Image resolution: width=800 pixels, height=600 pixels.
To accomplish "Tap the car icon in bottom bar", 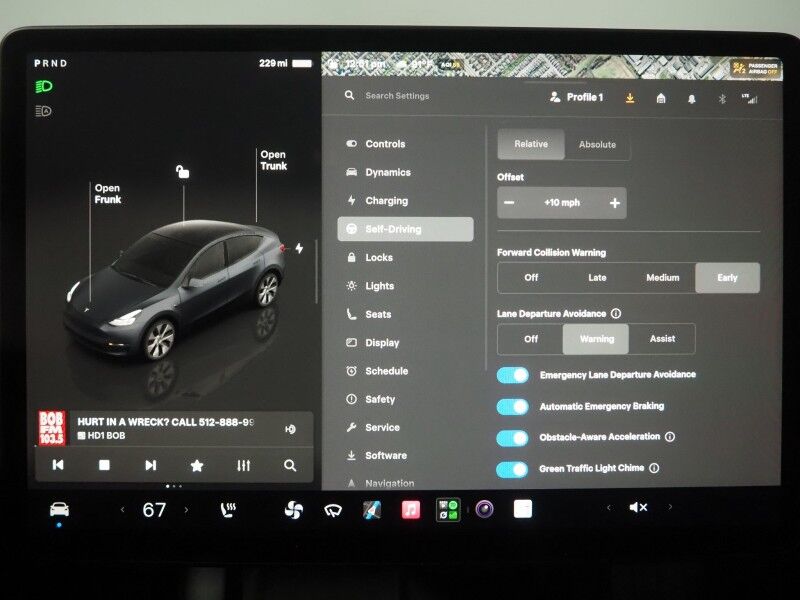I will pos(59,509).
